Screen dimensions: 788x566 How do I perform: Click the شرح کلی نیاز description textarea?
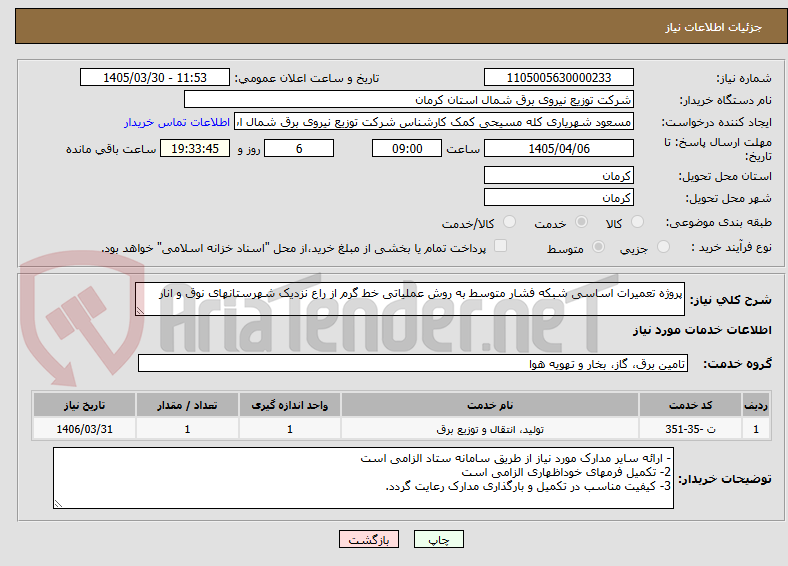410,299
